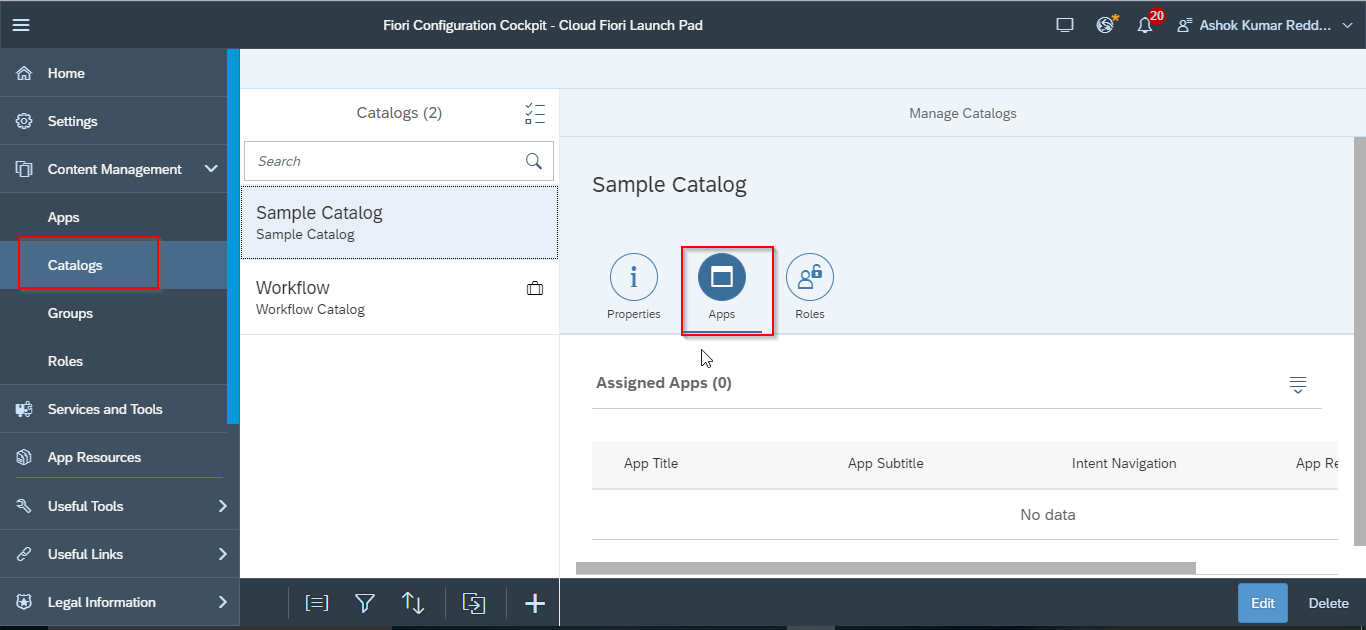Click the Delete button

1329,603
